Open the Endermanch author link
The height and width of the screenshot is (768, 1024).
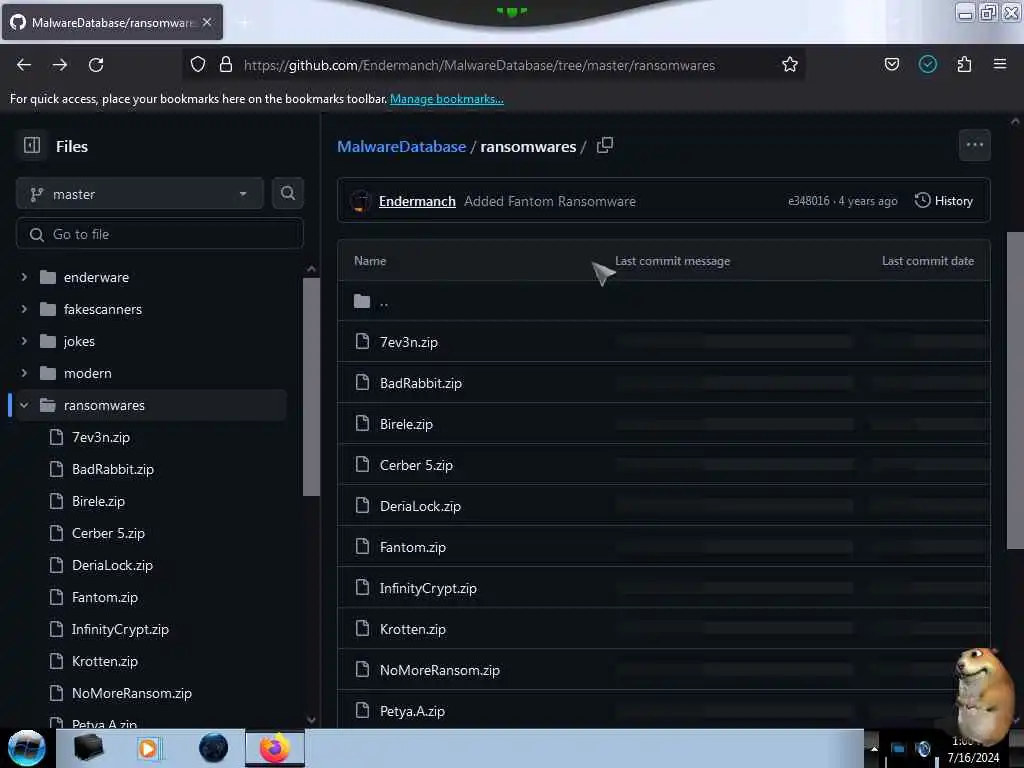417,201
